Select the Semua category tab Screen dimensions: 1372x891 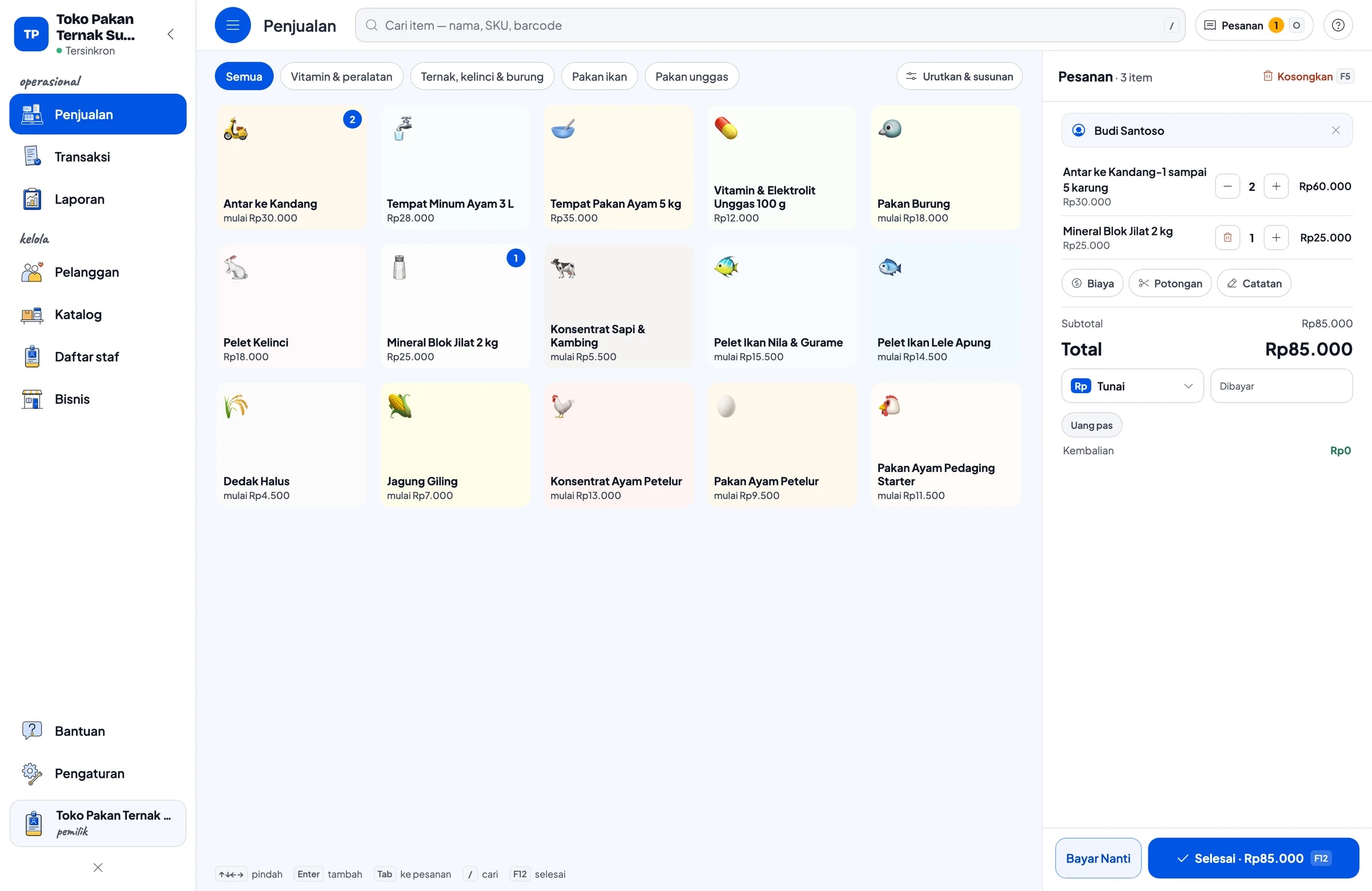tap(244, 76)
